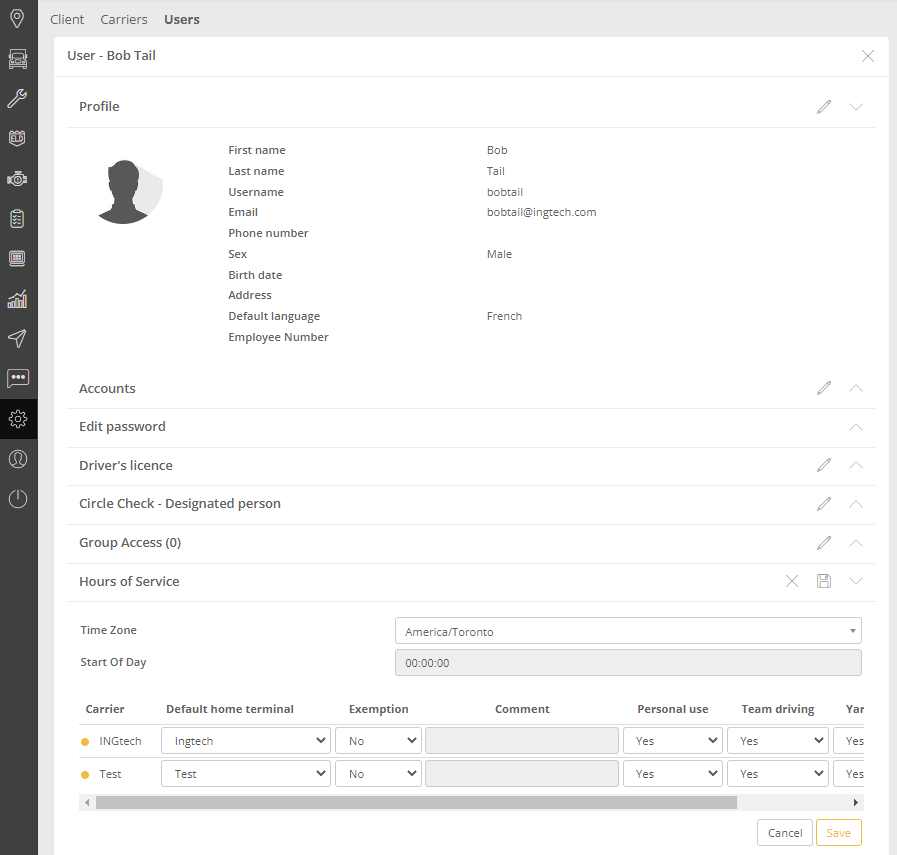Open the chart reports sidebar icon
Image resolution: width=897 pixels, height=855 pixels.
17,299
